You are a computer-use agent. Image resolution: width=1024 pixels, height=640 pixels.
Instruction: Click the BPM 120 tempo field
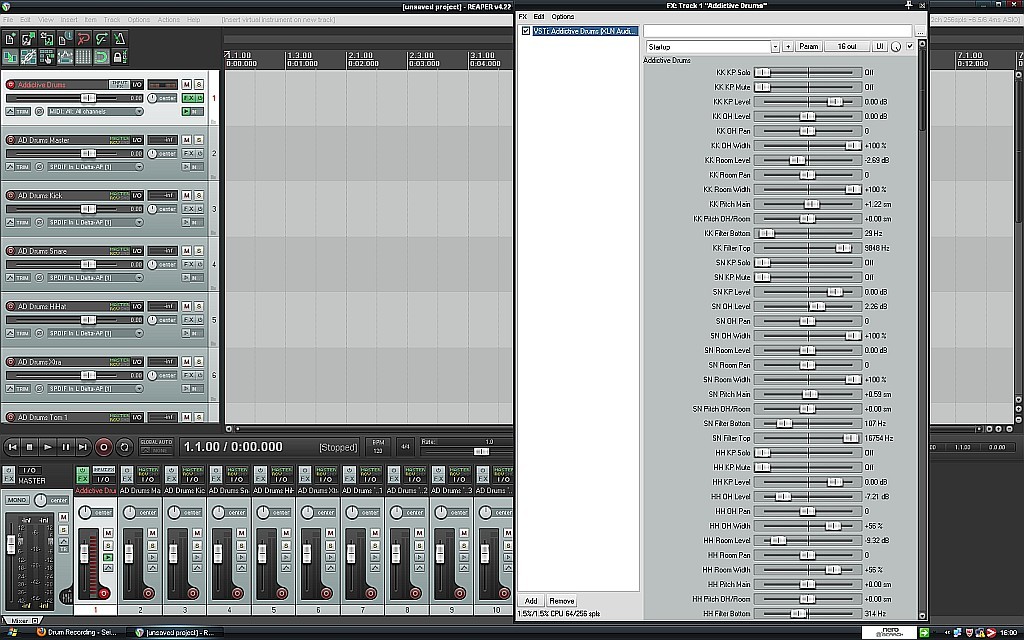pos(378,447)
